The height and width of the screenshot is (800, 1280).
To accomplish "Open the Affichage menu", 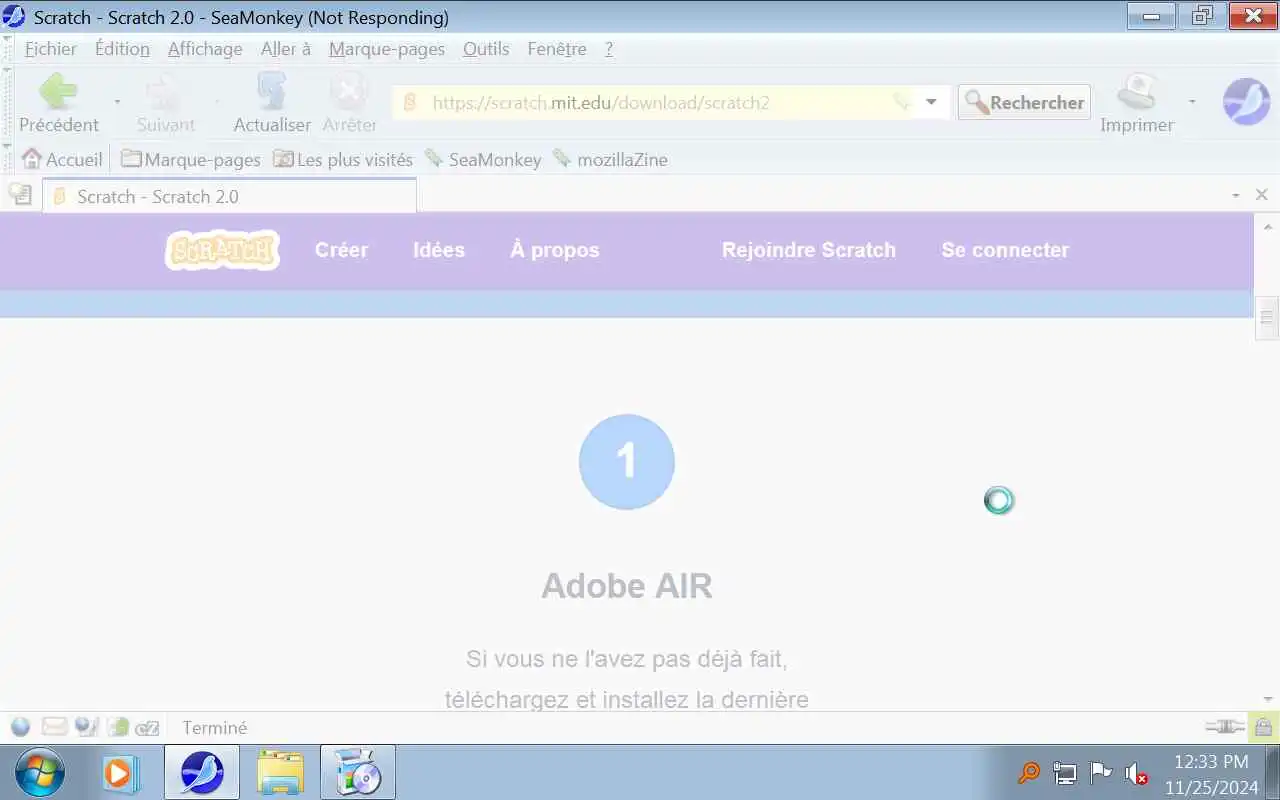I will pyautogui.click(x=205, y=49).
